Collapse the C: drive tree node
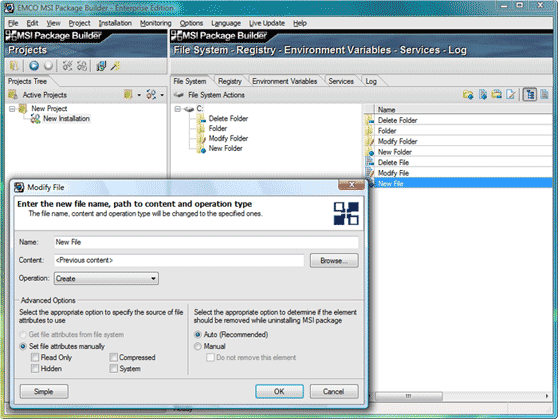The height and width of the screenshot is (419, 558). click(x=178, y=109)
